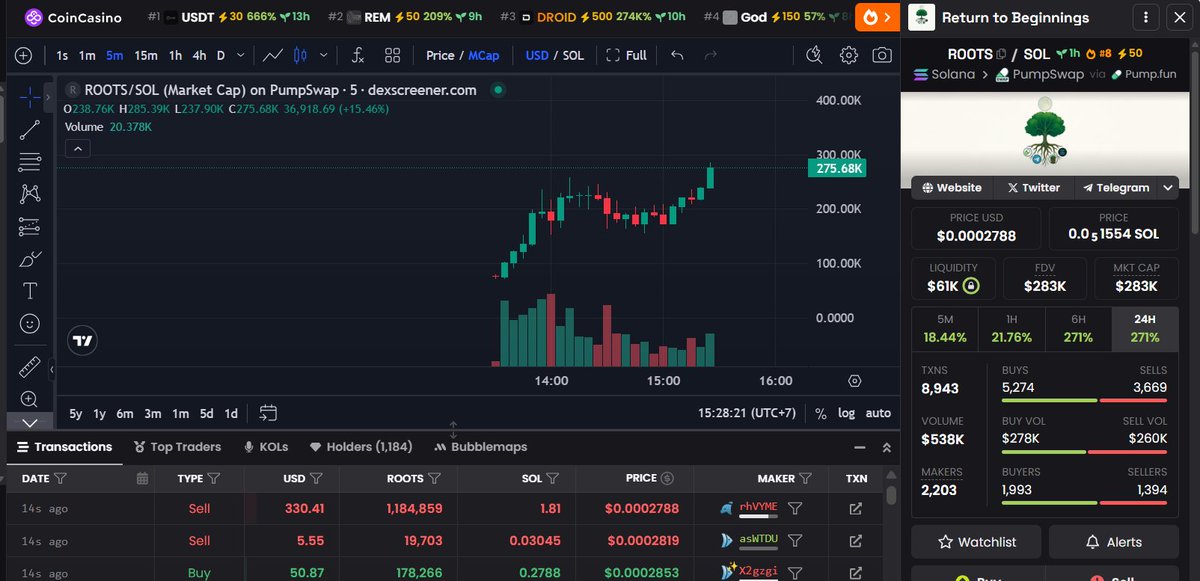The image size is (1200, 581).
Task: Expand the transactions panel with the up chevron
Action: pos(885,448)
